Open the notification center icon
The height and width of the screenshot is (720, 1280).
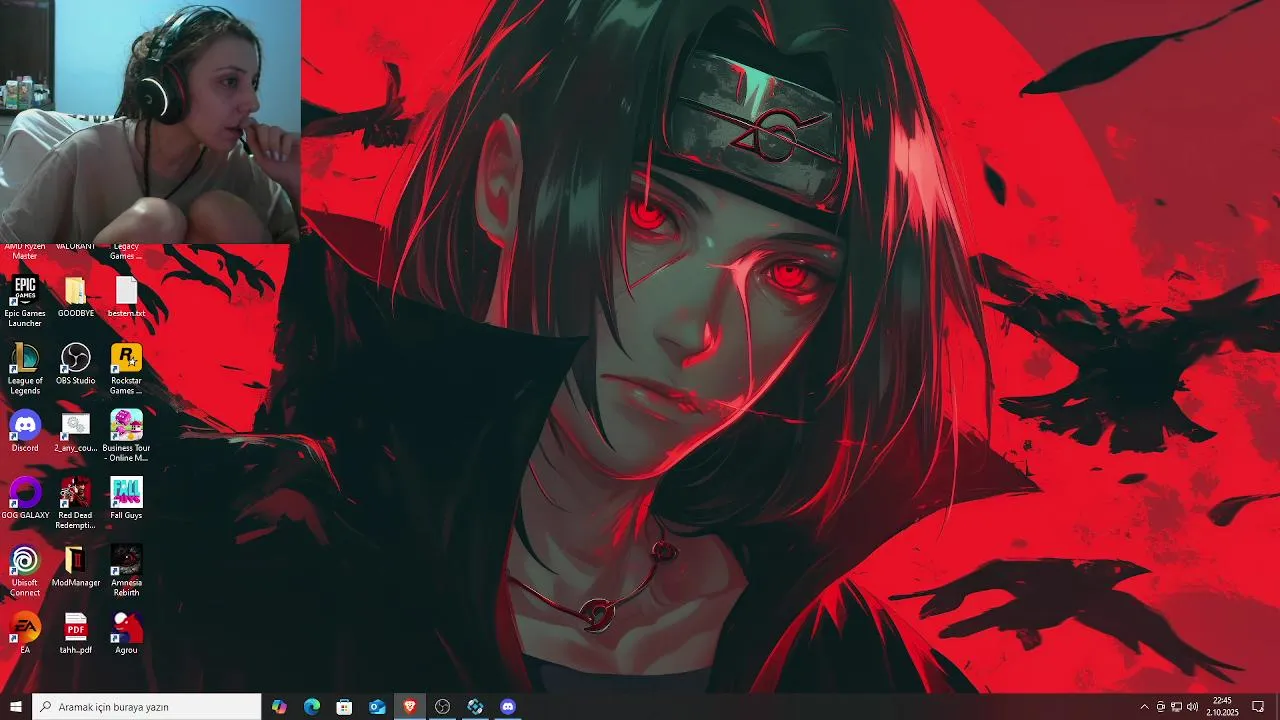[1258, 707]
